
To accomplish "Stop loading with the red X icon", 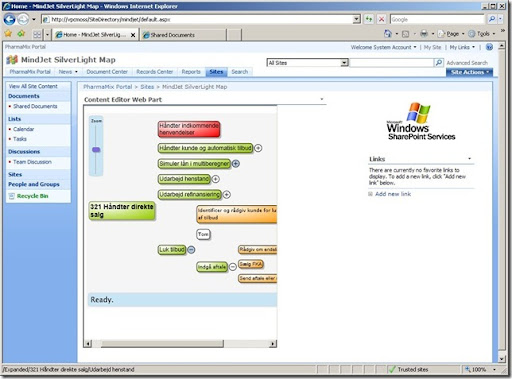I will [382, 19].
